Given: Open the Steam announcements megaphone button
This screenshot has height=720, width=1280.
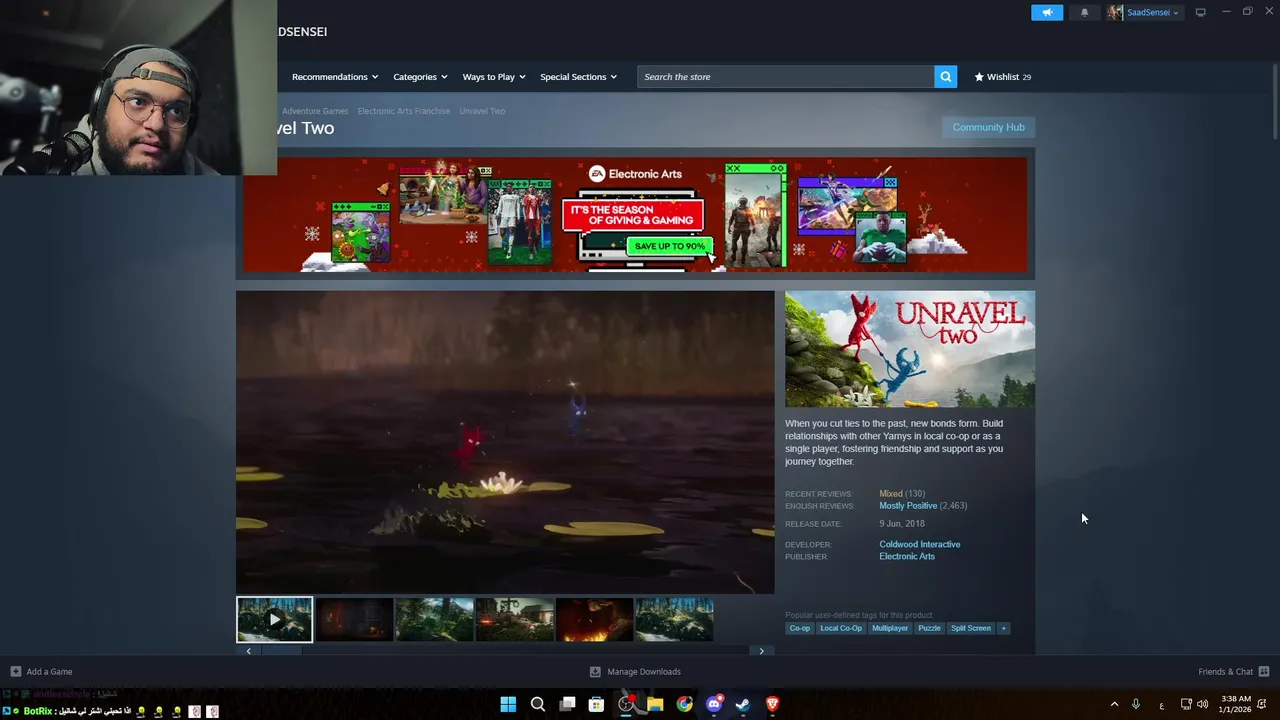Looking at the screenshot, I should [x=1047, y=12].
